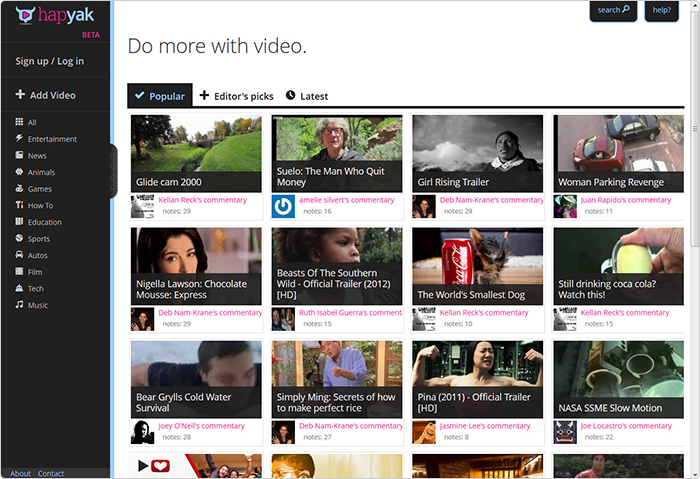Open Suelo: The Man Who Quit Money video
This screenshot has height=479, width=700.
pos(337,154)
